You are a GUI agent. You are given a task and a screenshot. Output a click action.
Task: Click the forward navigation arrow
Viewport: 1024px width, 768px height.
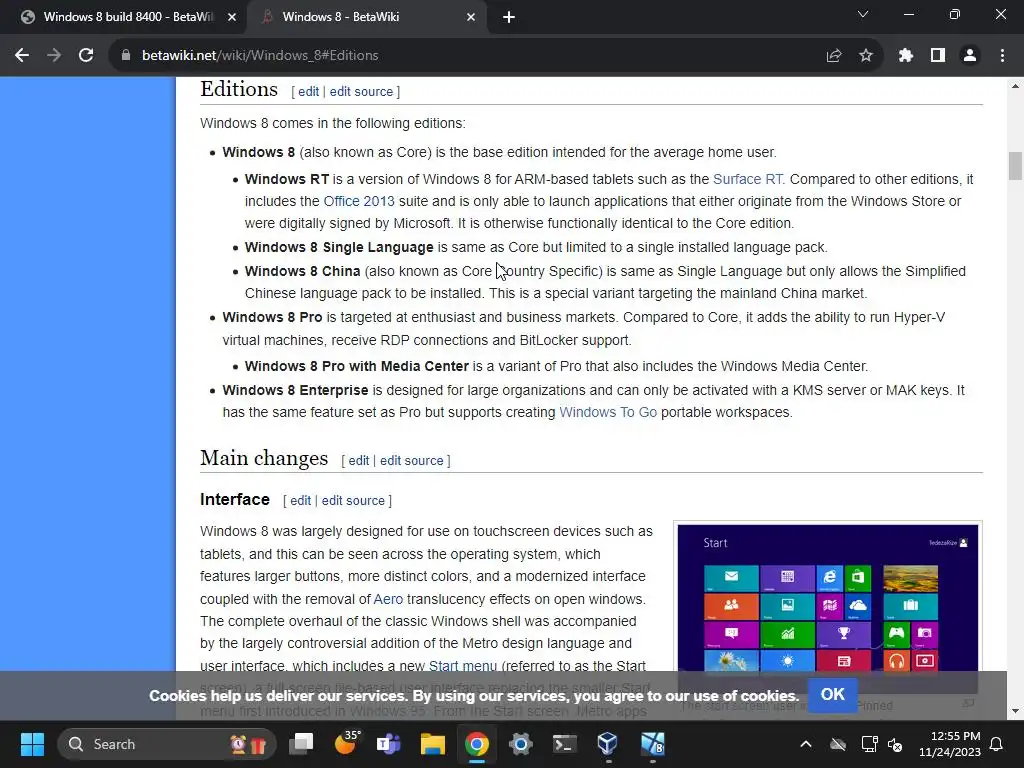(54, 56)
